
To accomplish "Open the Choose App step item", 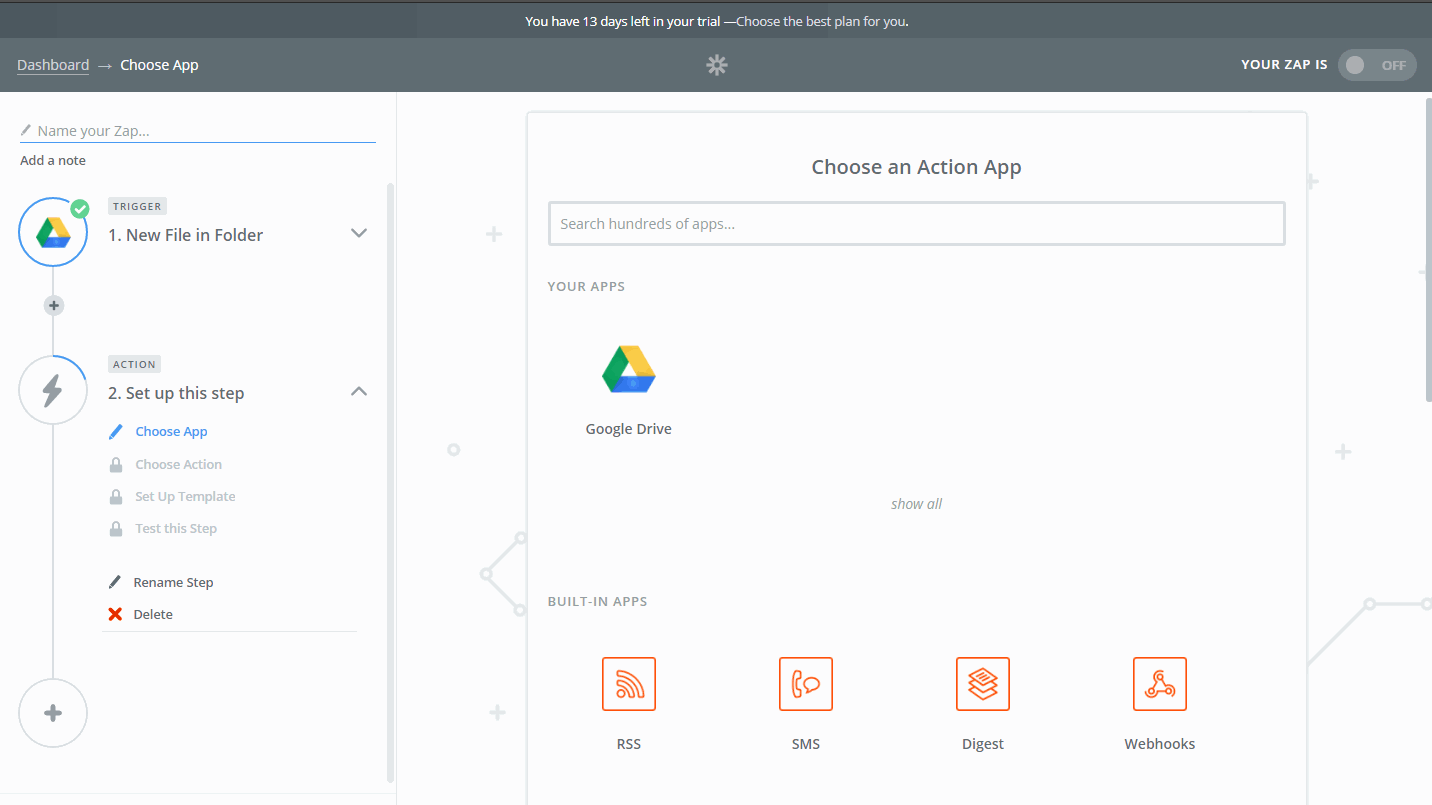I will tap(172, 432).
